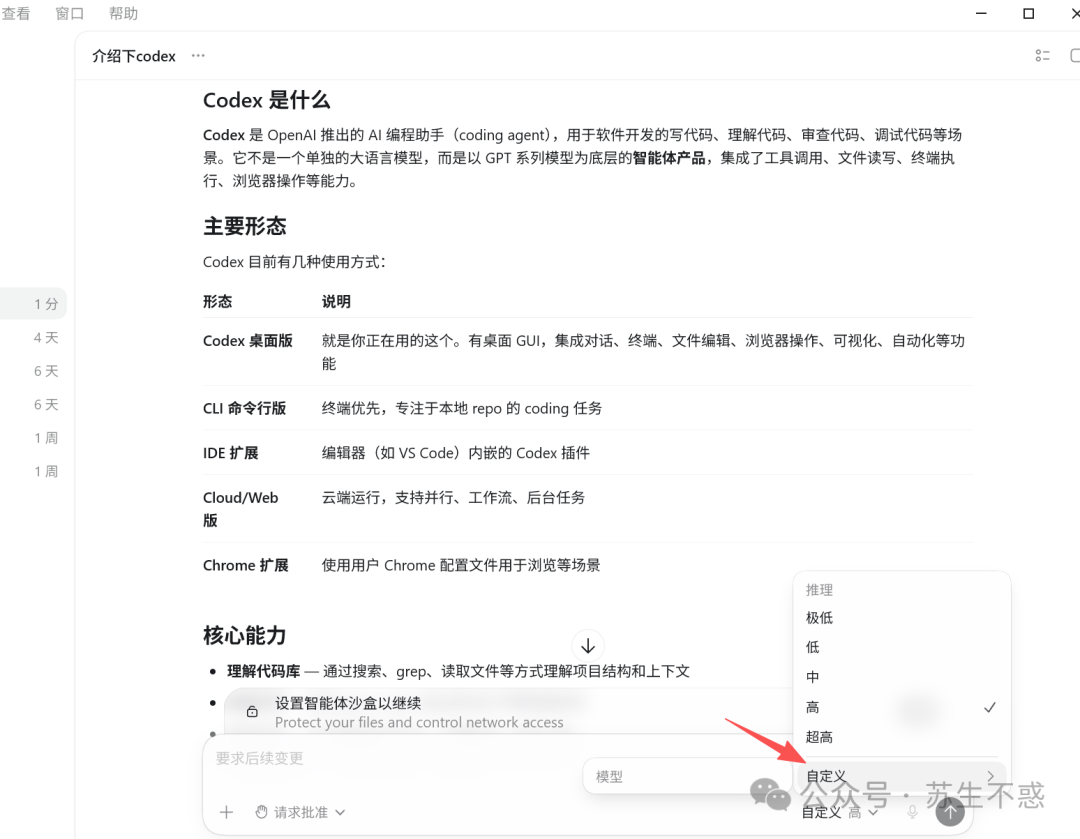This screenshot has height=839, width=1080.
Task: Select the checked 高 reasoning option
Action: tap(902, 707)
